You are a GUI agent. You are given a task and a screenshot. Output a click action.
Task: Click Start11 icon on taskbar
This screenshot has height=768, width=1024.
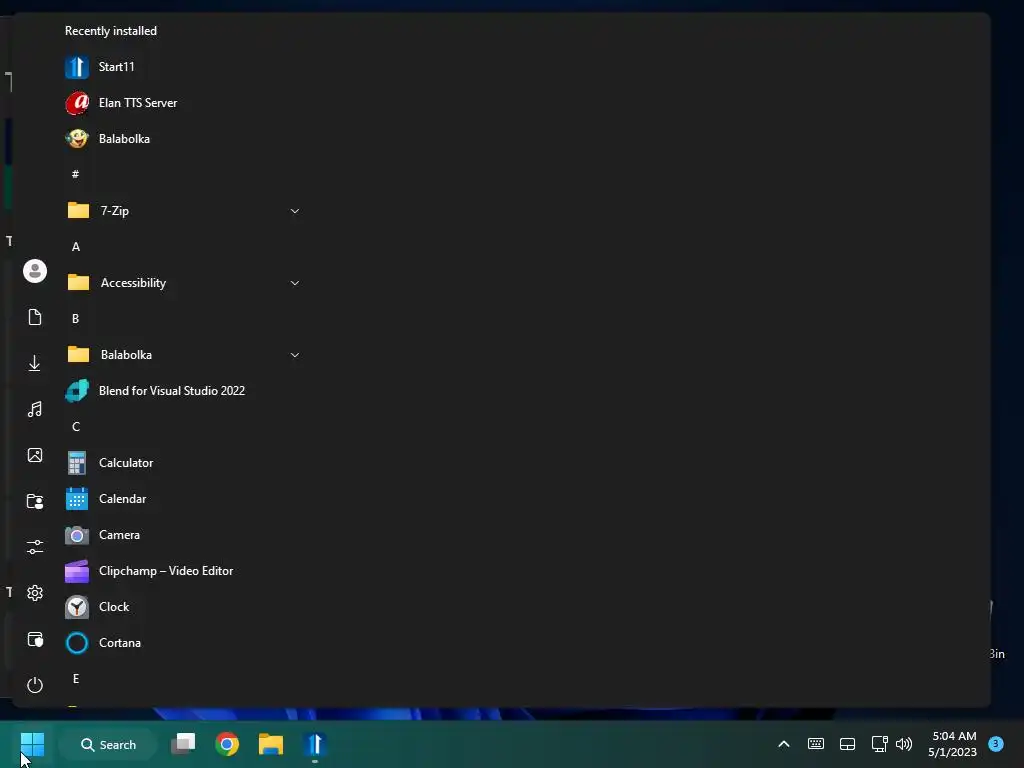[x=315, y=744]
